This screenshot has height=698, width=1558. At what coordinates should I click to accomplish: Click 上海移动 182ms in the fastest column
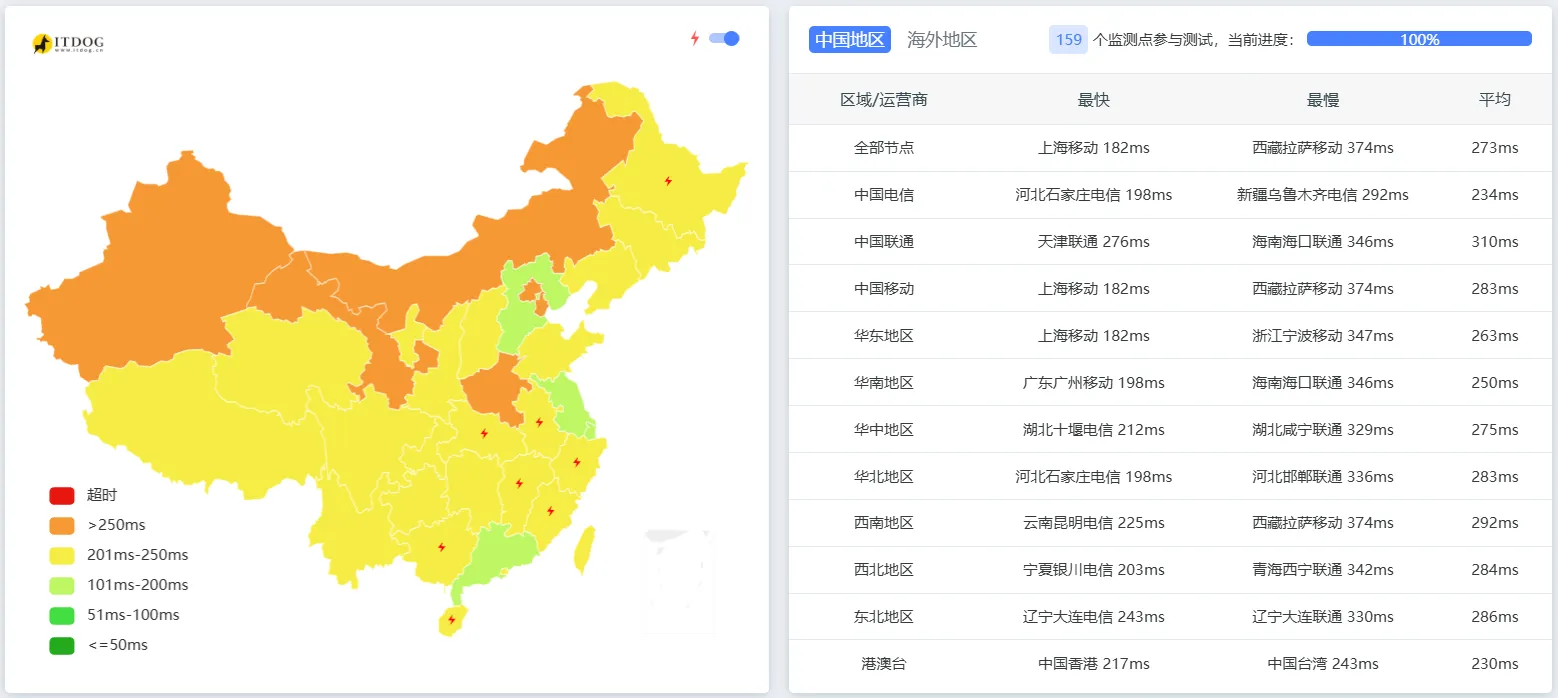click(1094, 147)
